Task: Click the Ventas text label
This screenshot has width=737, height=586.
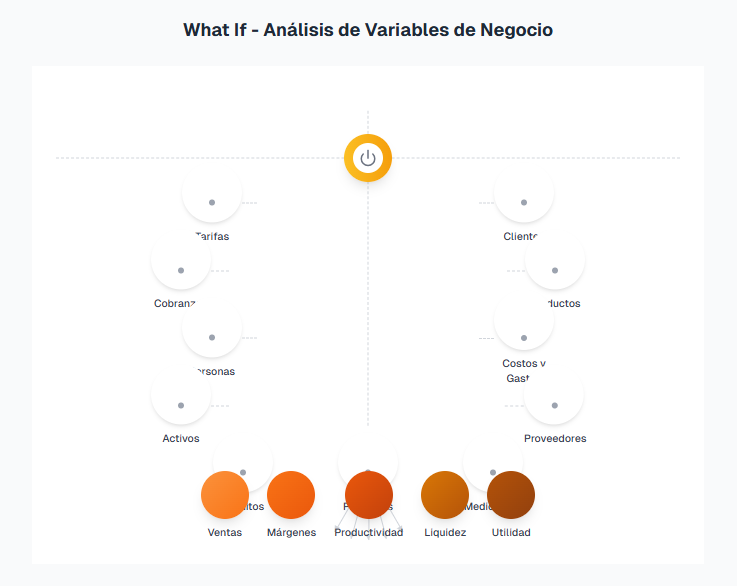Action: [x=225, y=532]
